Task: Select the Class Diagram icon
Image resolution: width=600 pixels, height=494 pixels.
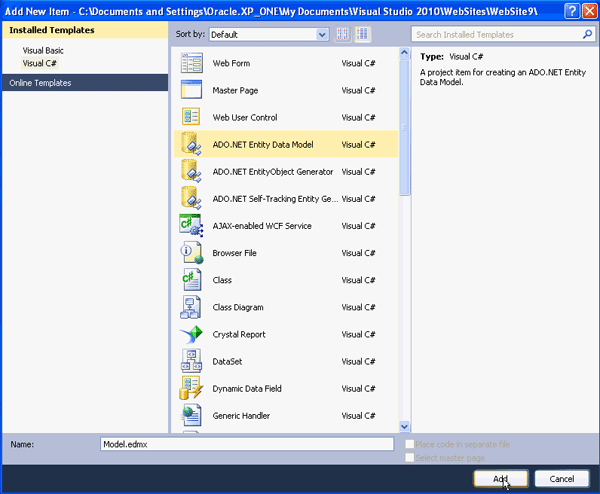Action: (x=191, y=306)
